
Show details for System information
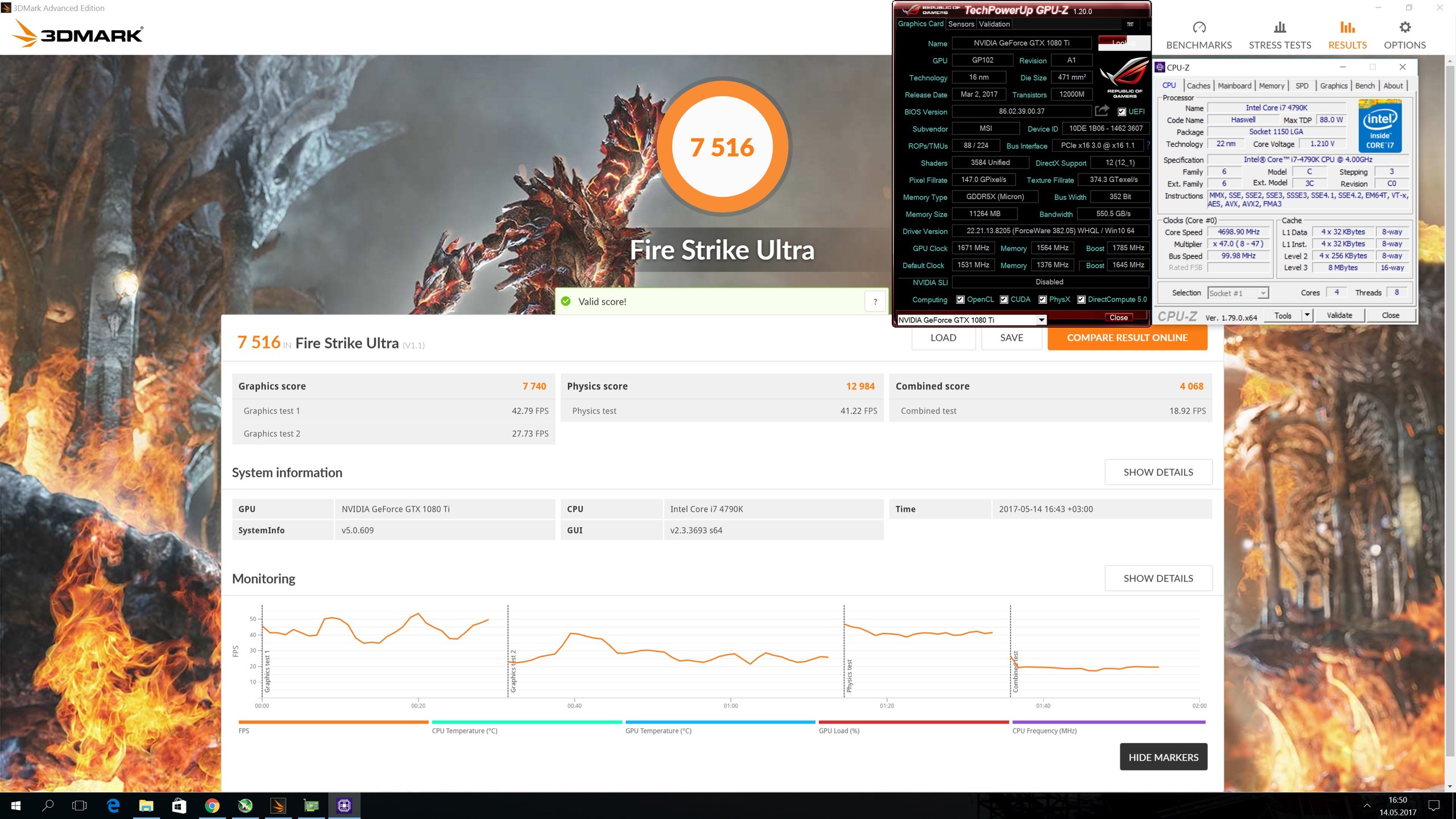click(x=1159, y=472)
